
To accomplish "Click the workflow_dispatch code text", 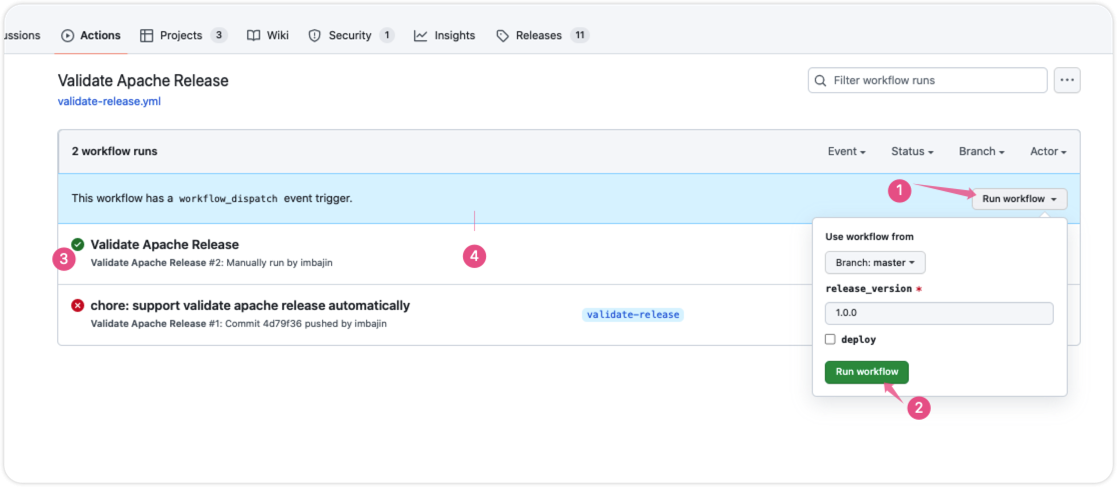I will 229,199.
